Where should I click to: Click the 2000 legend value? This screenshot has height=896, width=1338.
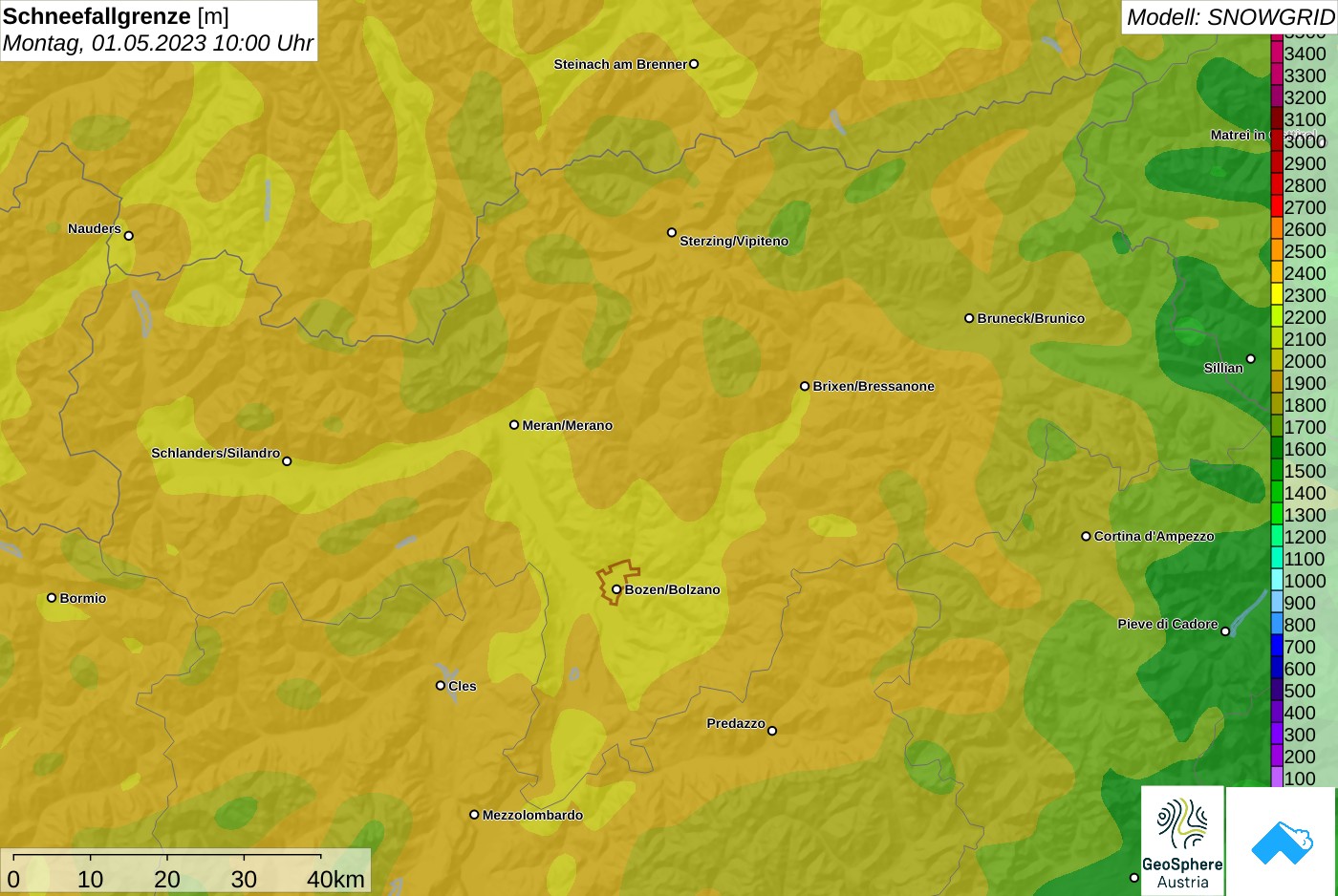[x=1305, y=361]
